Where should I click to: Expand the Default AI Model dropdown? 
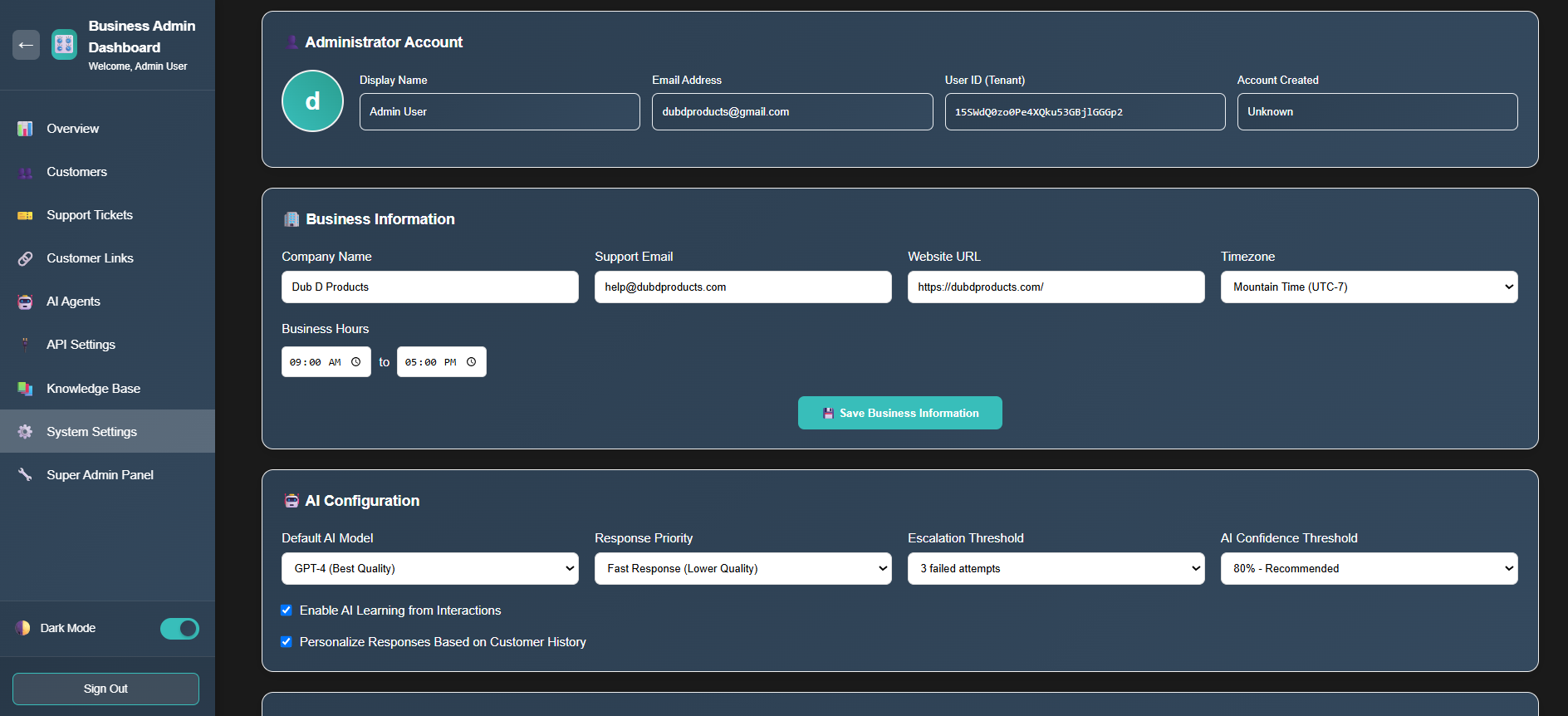click(x=429, y=569)
